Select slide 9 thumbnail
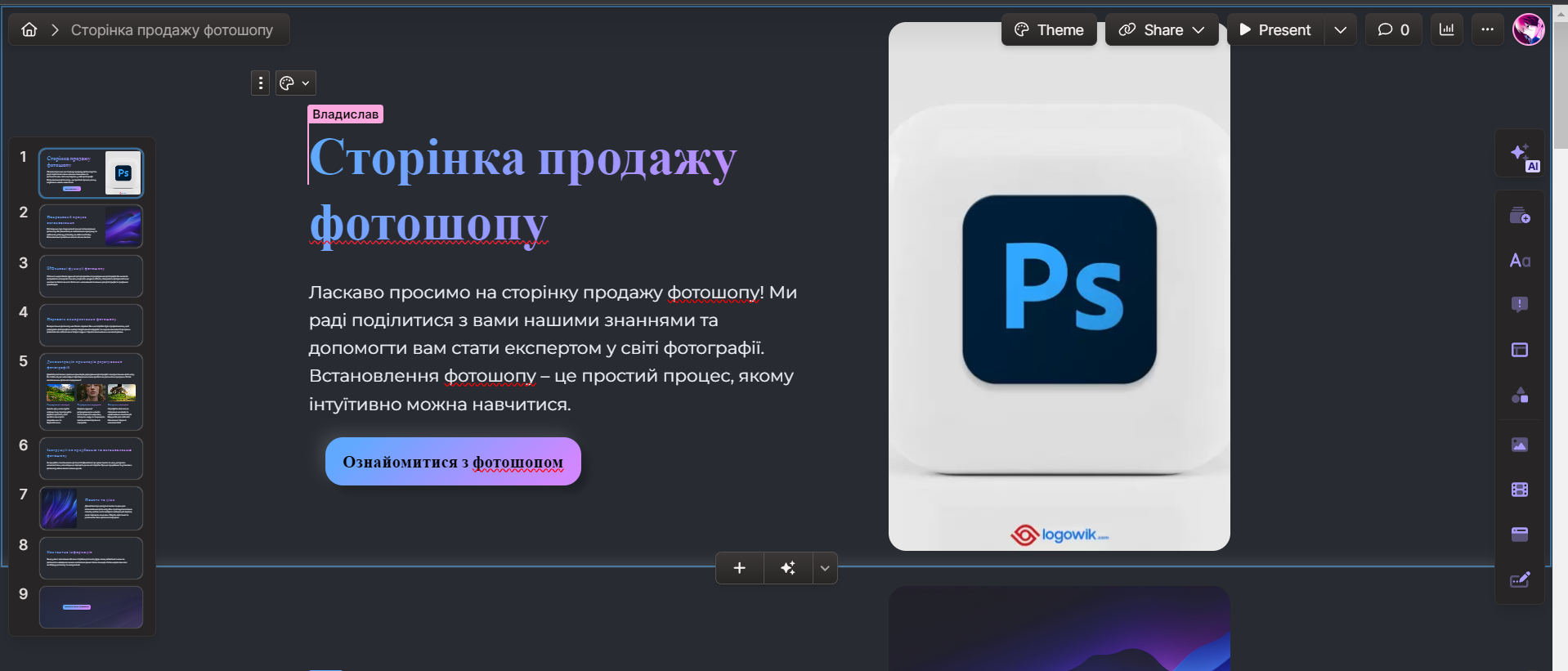Screen dimensions: 1568x671 (91, 607)
